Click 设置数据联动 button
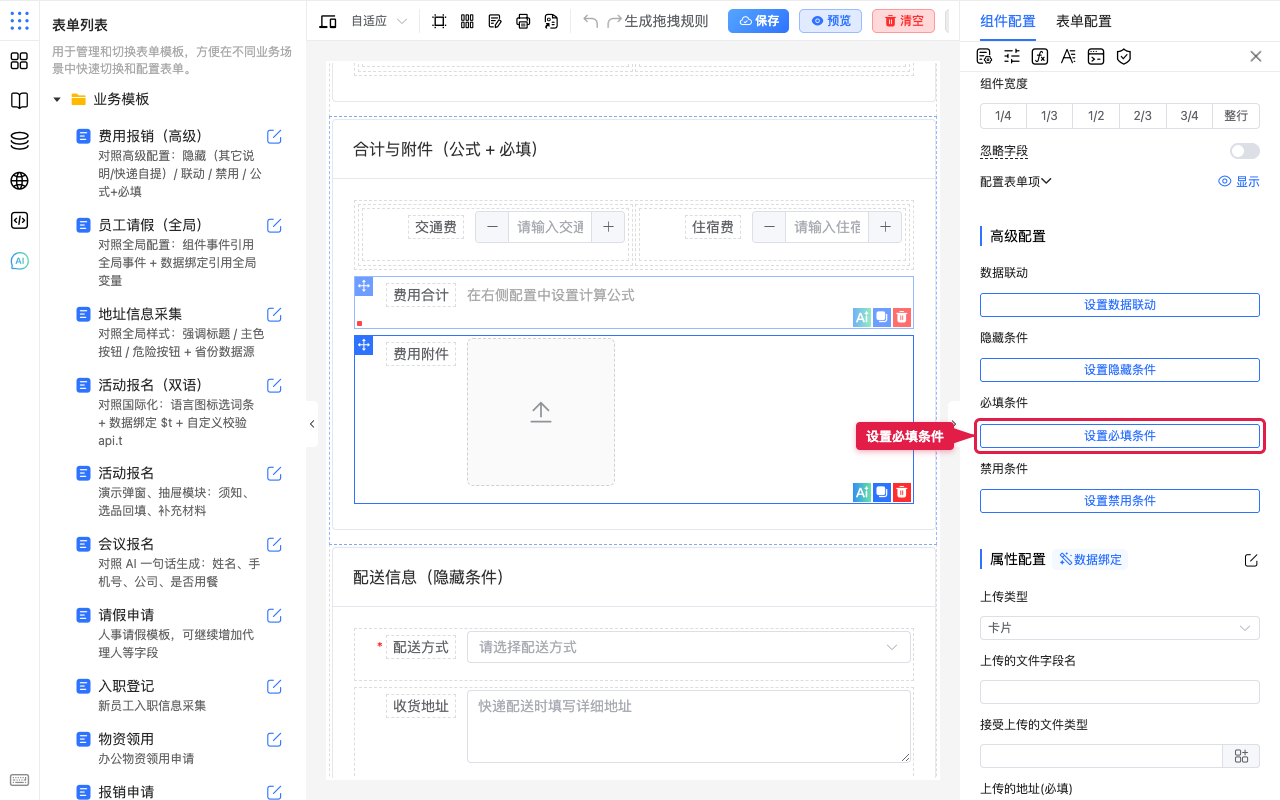1280x800 pixels. (1120, 305)
